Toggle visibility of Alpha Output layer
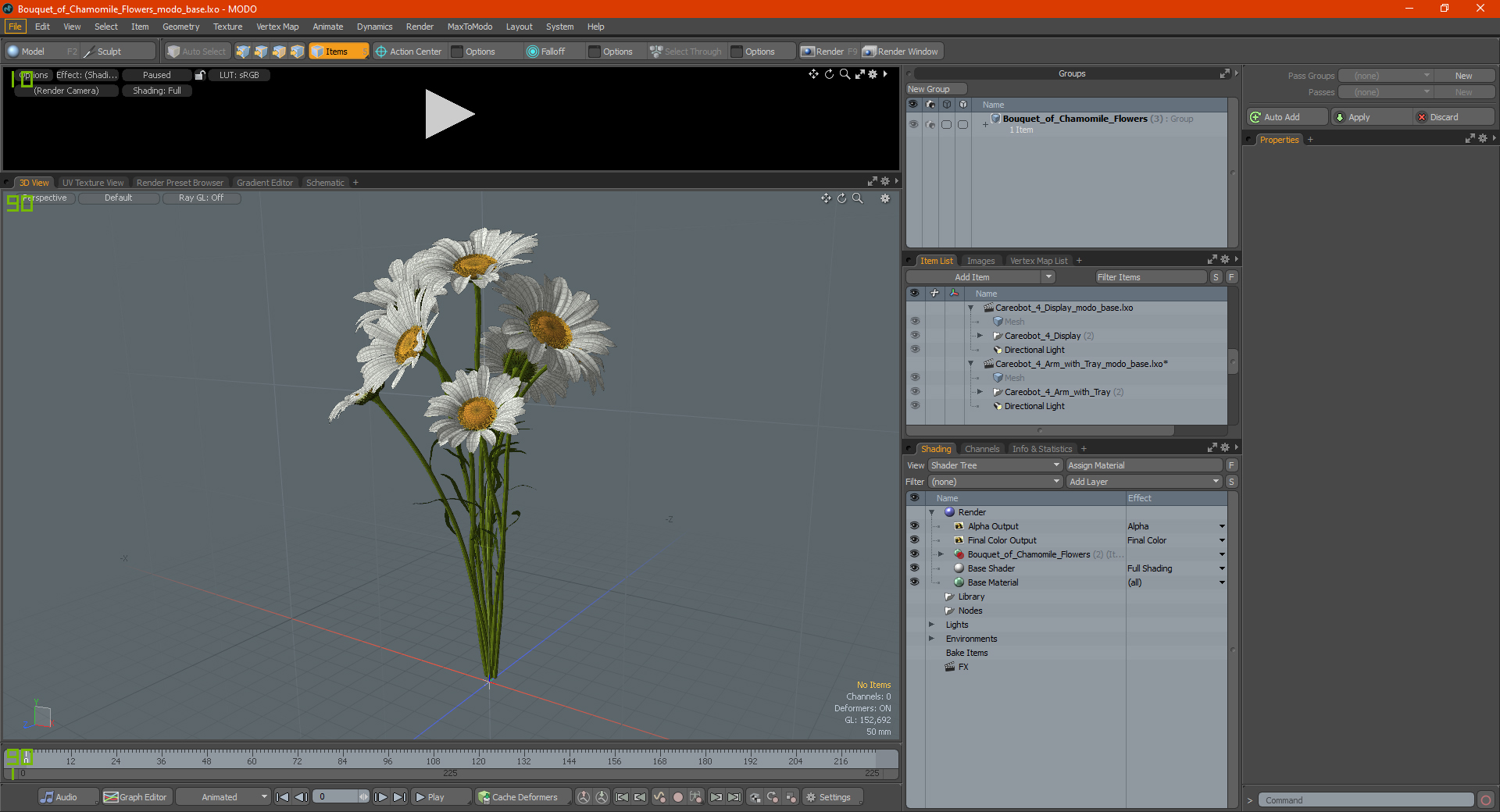 pyautogui.click(x=914, y=526)
